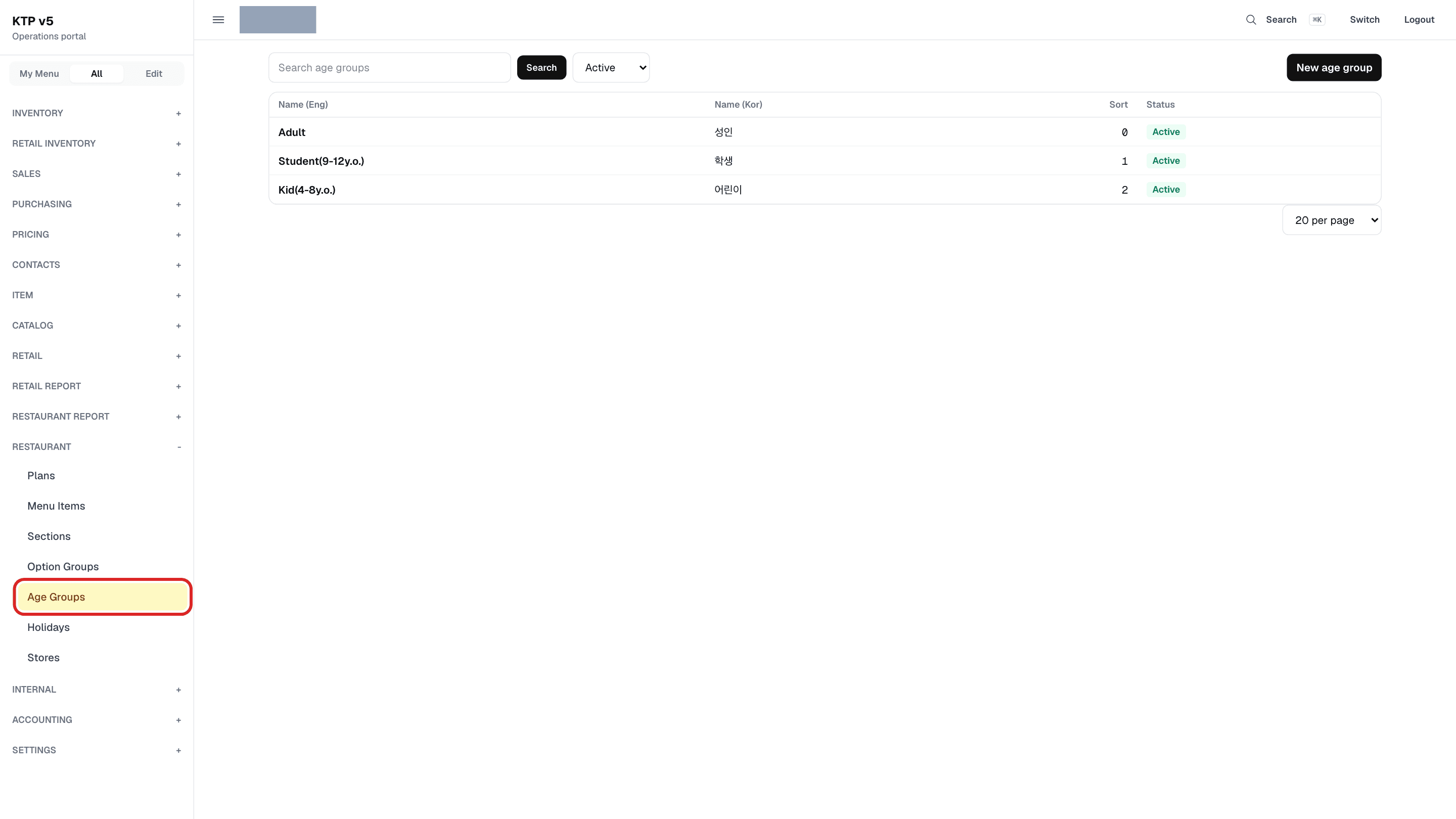Click the black Search button
The width and height of the screenshot is (1456, 819).
(x=541, y=68)
